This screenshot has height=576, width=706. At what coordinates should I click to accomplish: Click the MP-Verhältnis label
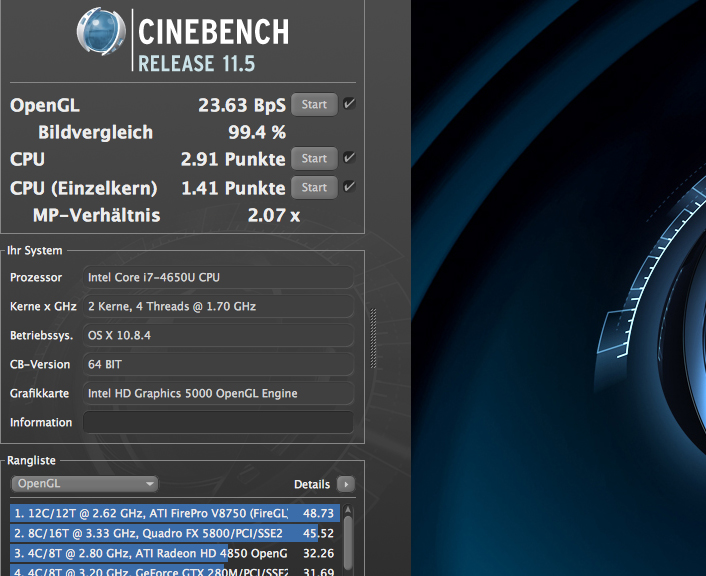point(96,215)
